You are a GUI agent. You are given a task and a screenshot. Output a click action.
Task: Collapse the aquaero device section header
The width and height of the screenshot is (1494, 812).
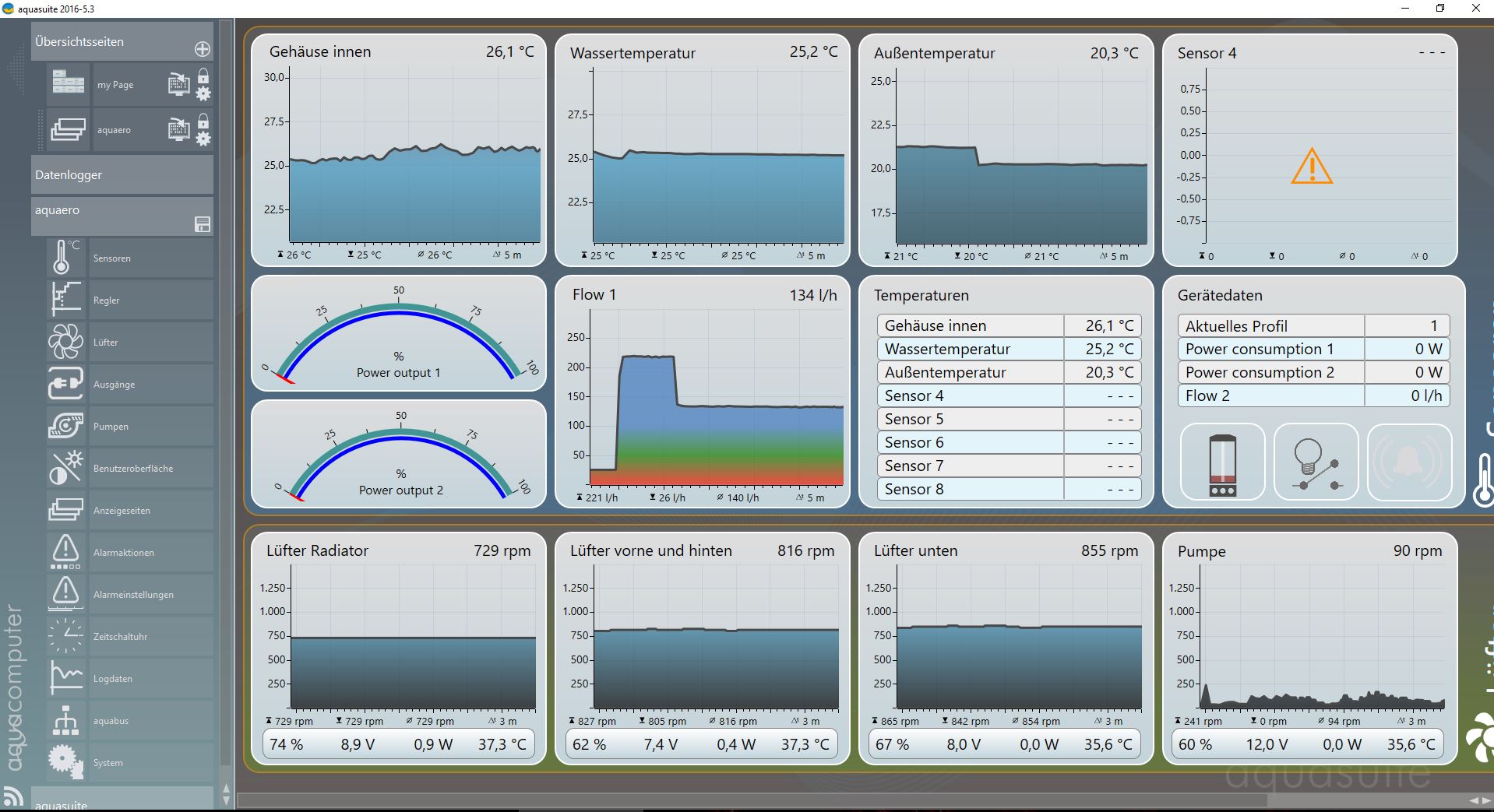pyautogui.click(x=109, y=211)
